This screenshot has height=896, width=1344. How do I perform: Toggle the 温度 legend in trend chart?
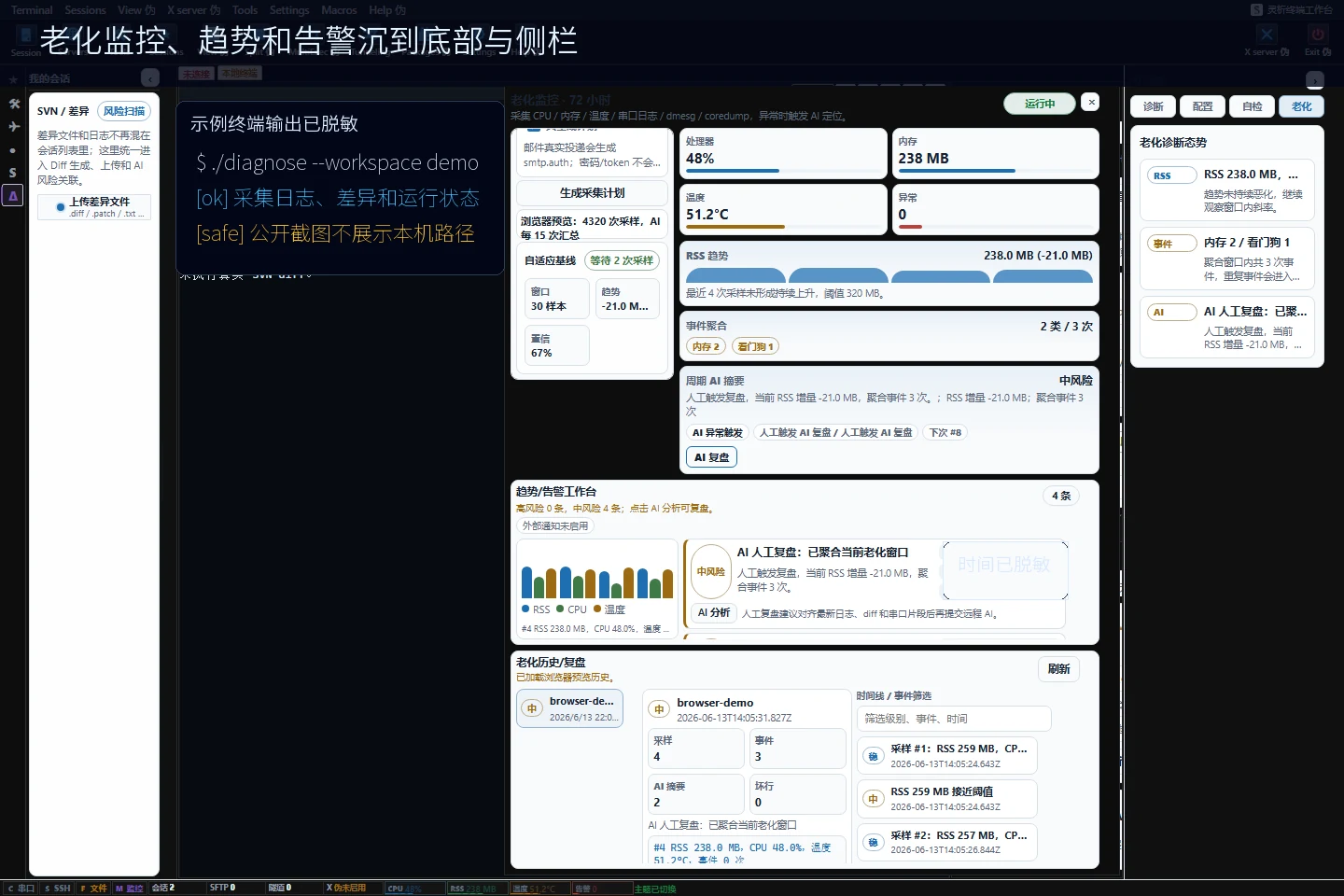point(609,609)
